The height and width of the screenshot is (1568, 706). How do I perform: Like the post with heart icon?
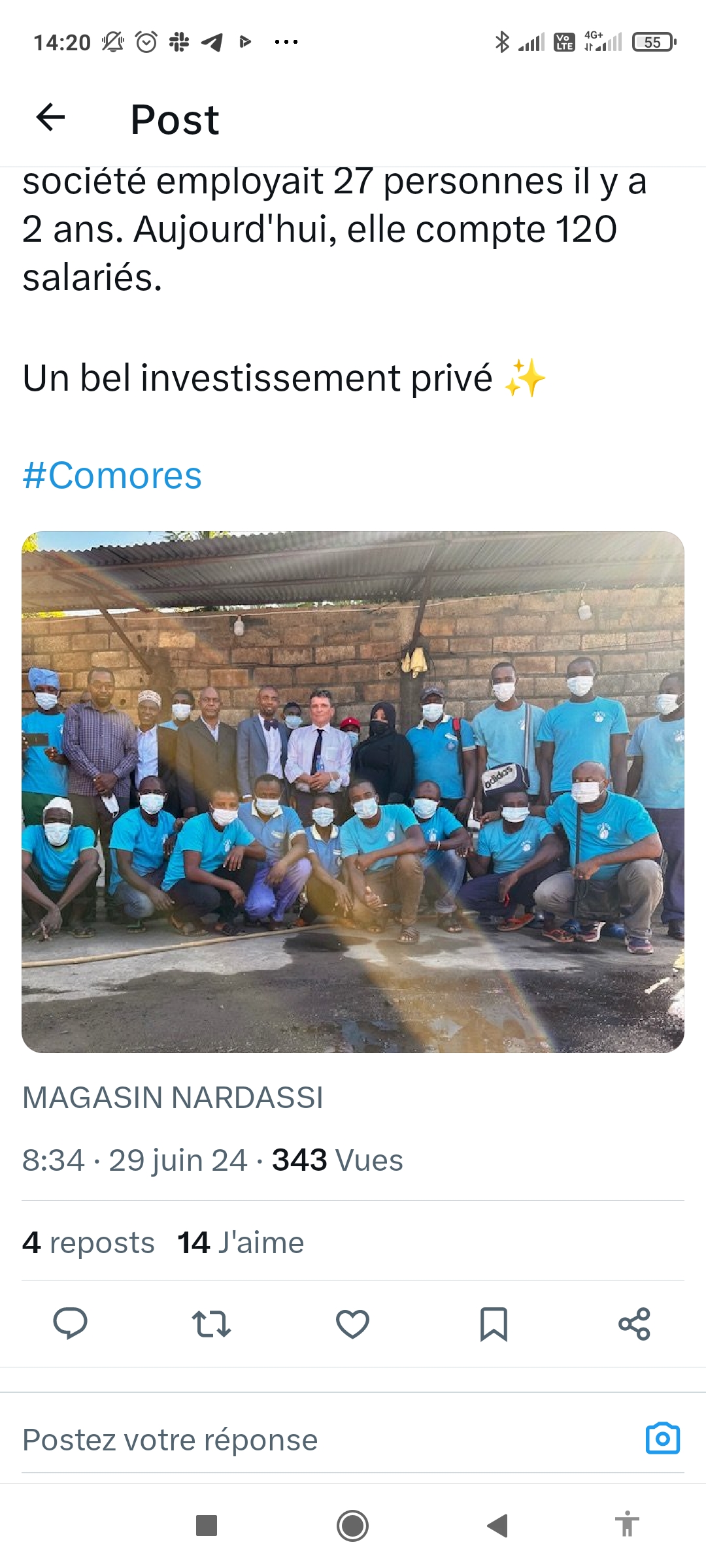coord(352,1324)
